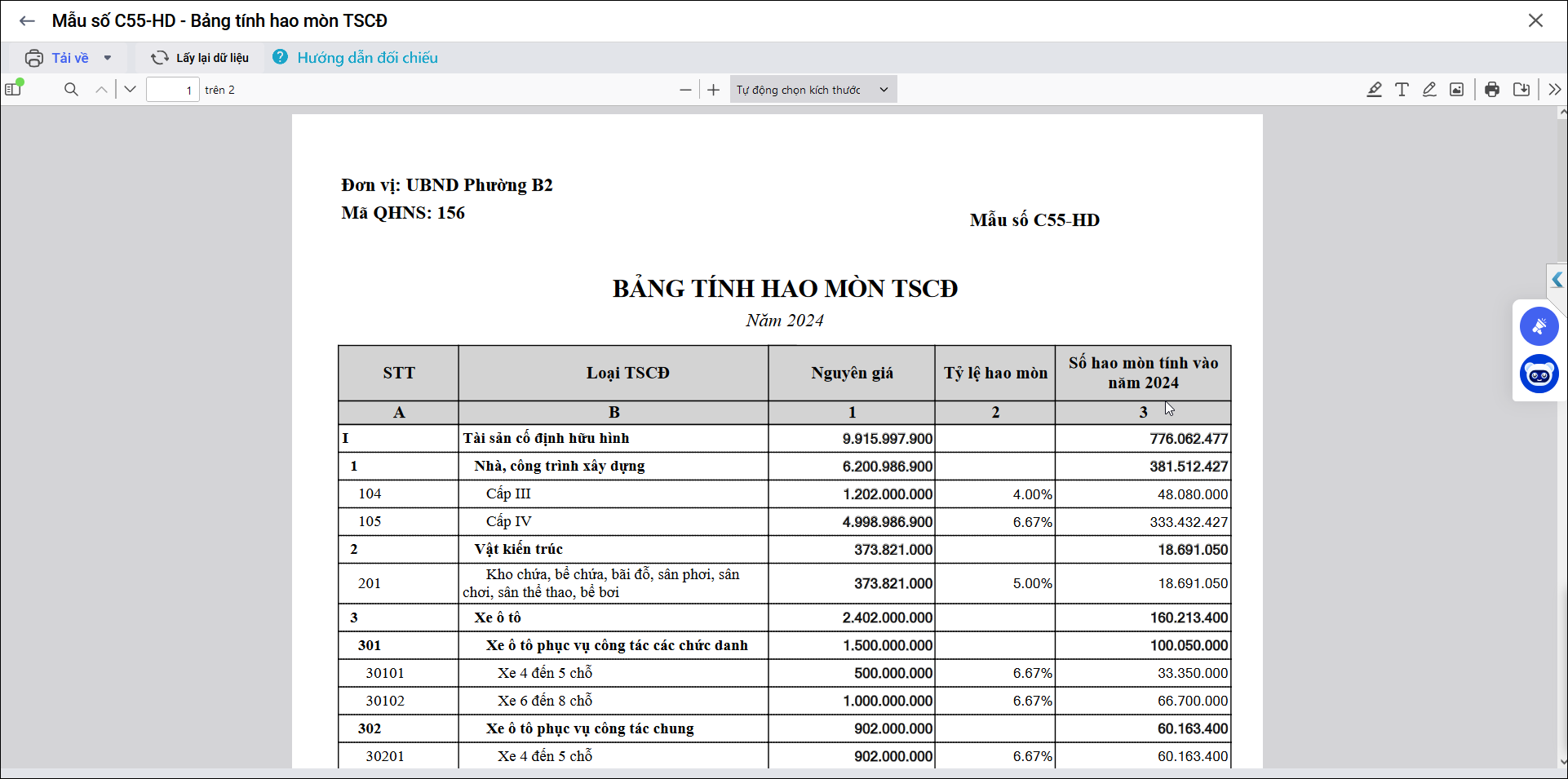
Task: Print the document using printer icon
Action: click(1492, 90)
